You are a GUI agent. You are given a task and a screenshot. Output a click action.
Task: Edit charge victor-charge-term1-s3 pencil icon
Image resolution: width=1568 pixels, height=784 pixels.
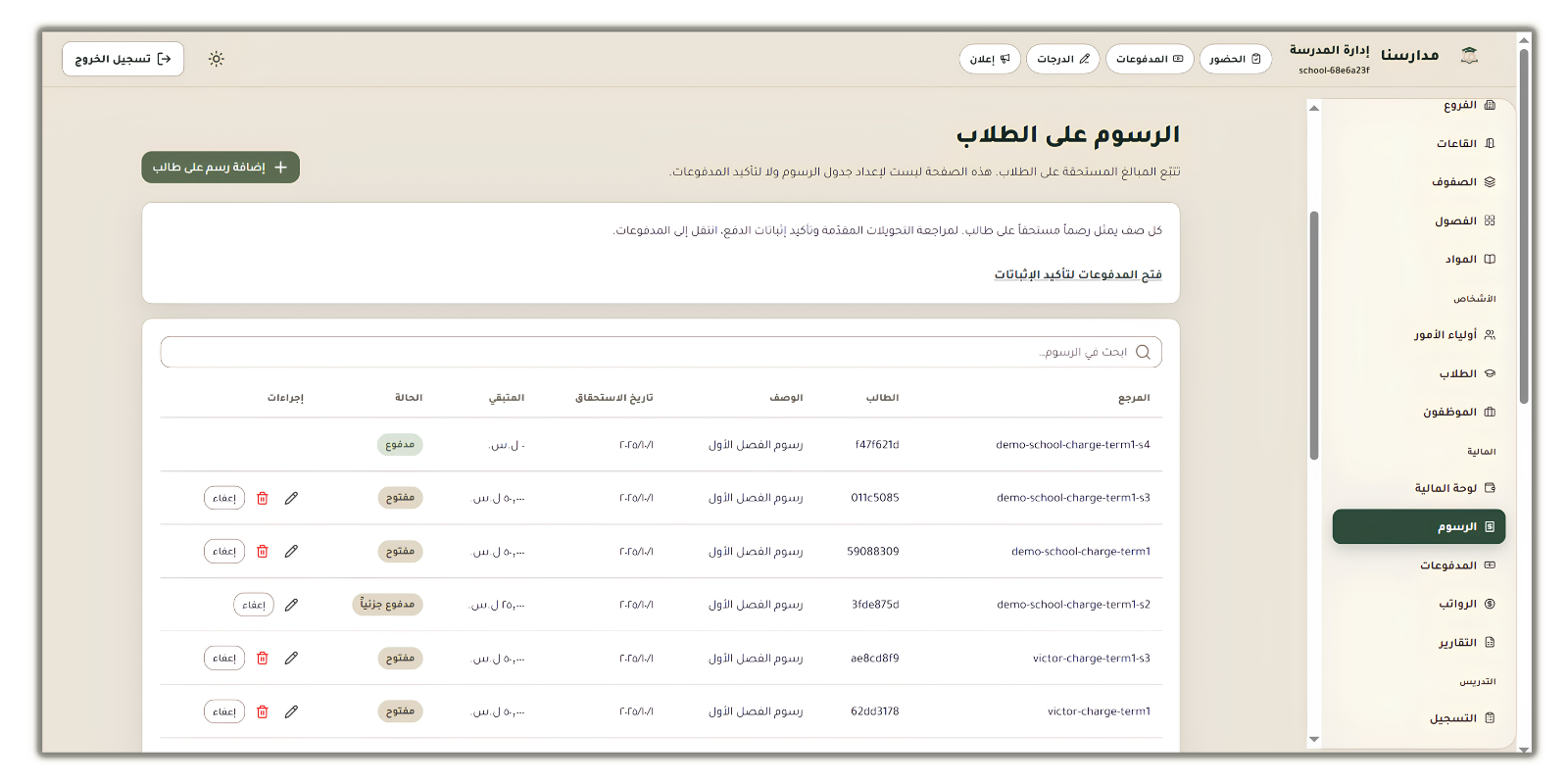[291, 659]
